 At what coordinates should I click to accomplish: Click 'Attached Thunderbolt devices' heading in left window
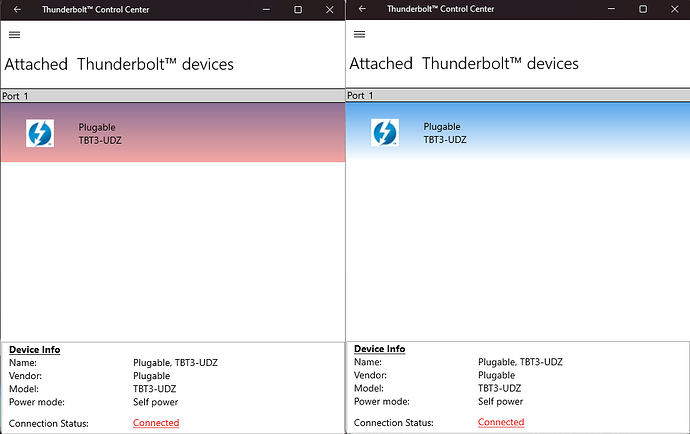coord(119,64)
